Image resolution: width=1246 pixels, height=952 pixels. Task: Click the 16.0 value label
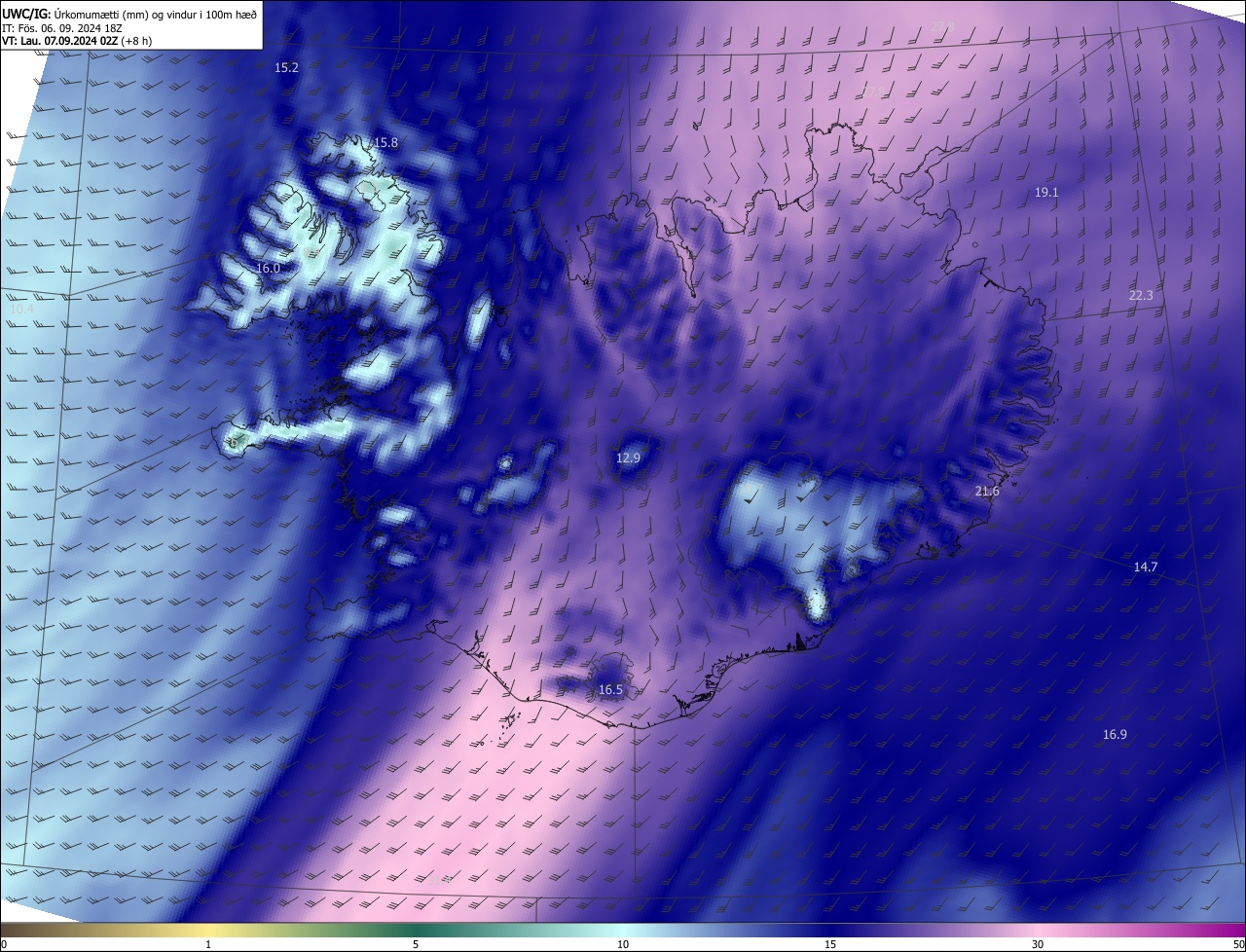coord(268,268)
